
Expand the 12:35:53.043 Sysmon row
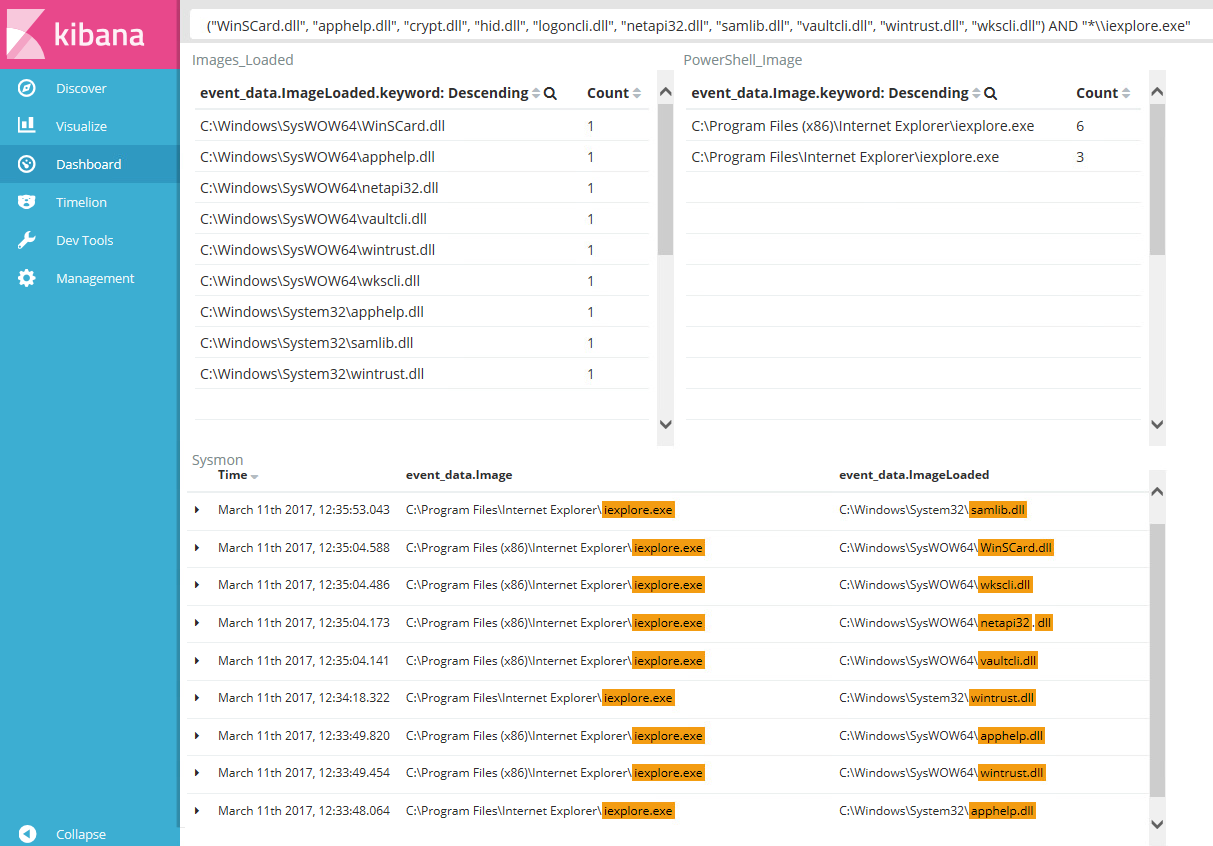pos(197,510)
